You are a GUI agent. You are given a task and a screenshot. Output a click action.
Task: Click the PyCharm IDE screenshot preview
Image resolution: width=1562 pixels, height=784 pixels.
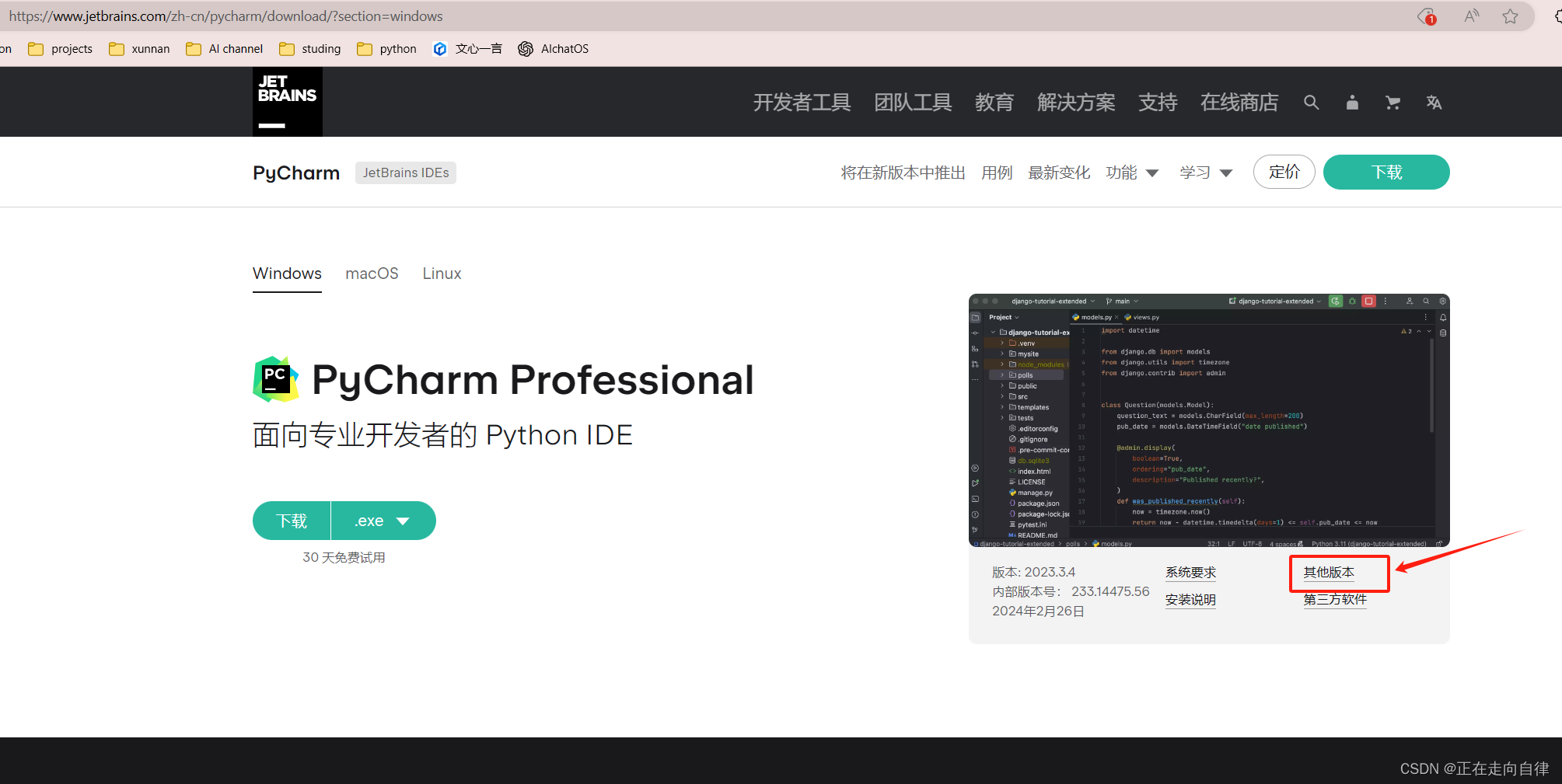1208,420
